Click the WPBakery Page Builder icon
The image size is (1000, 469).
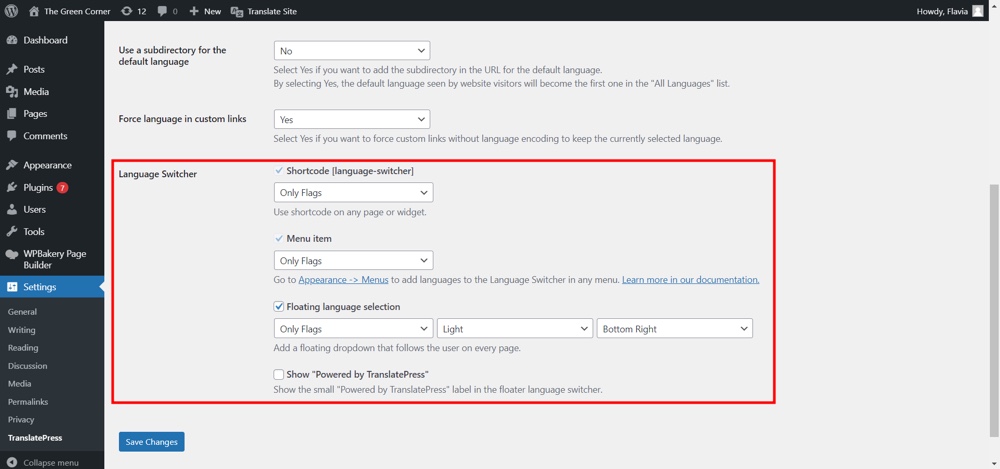click(x=11, y=254)
